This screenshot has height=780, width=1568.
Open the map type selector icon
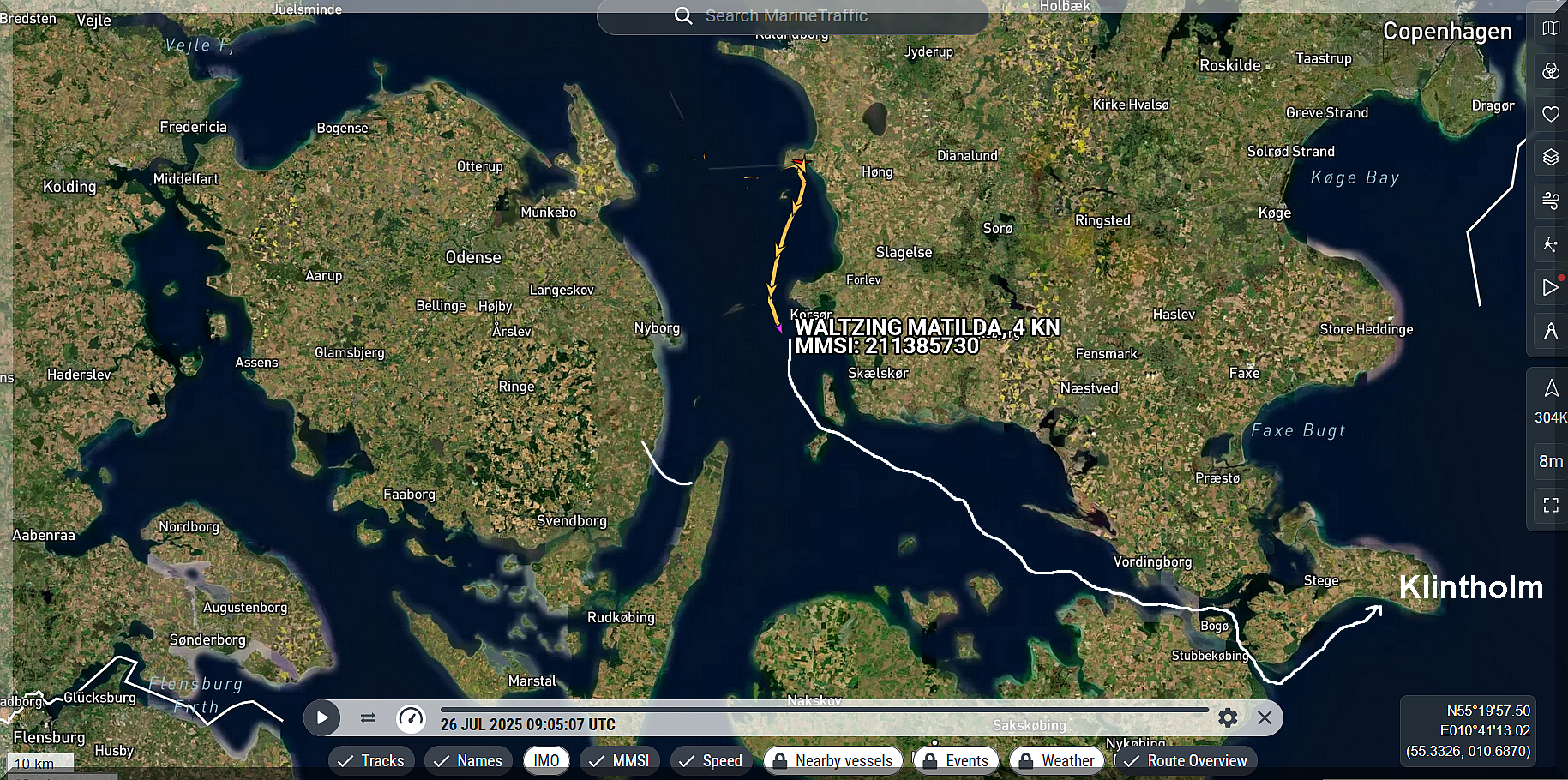point(1550,28)
